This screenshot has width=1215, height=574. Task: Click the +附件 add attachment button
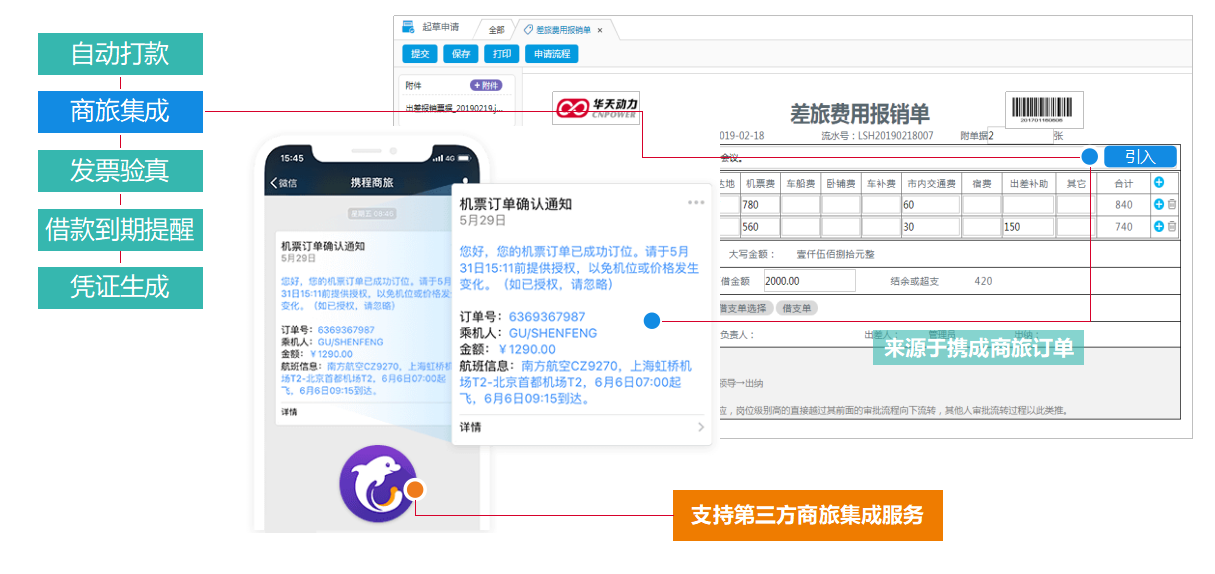[x=486, y=86]
